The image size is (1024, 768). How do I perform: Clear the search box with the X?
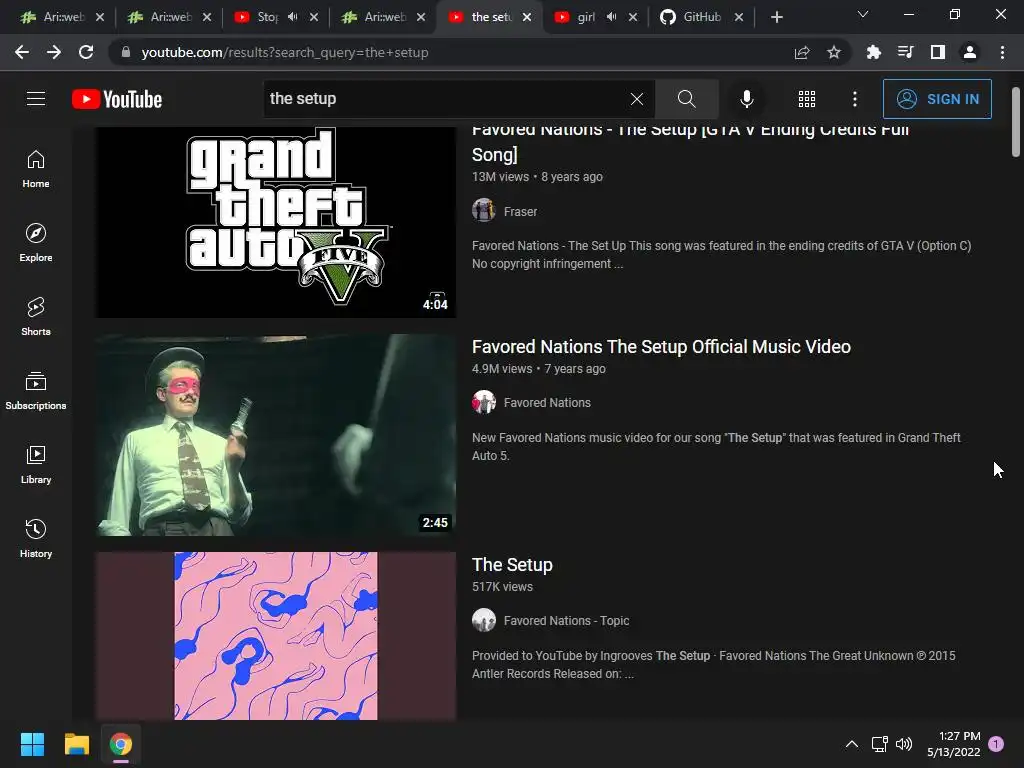(637, 99)
